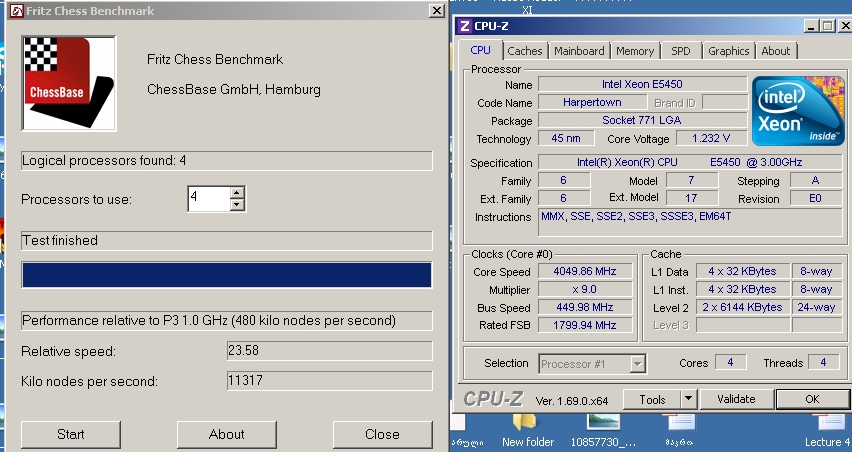Click the Technology 45 nm value
The image size is (852, 452).
click(x=565, y=139)
